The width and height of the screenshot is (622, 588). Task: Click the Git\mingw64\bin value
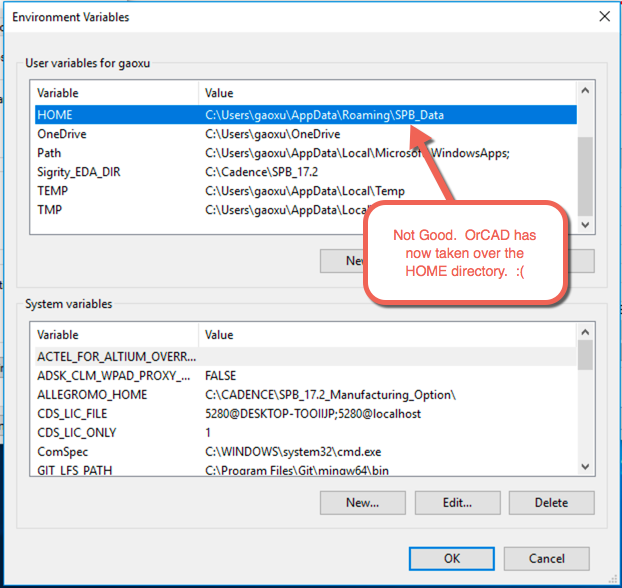297,470
